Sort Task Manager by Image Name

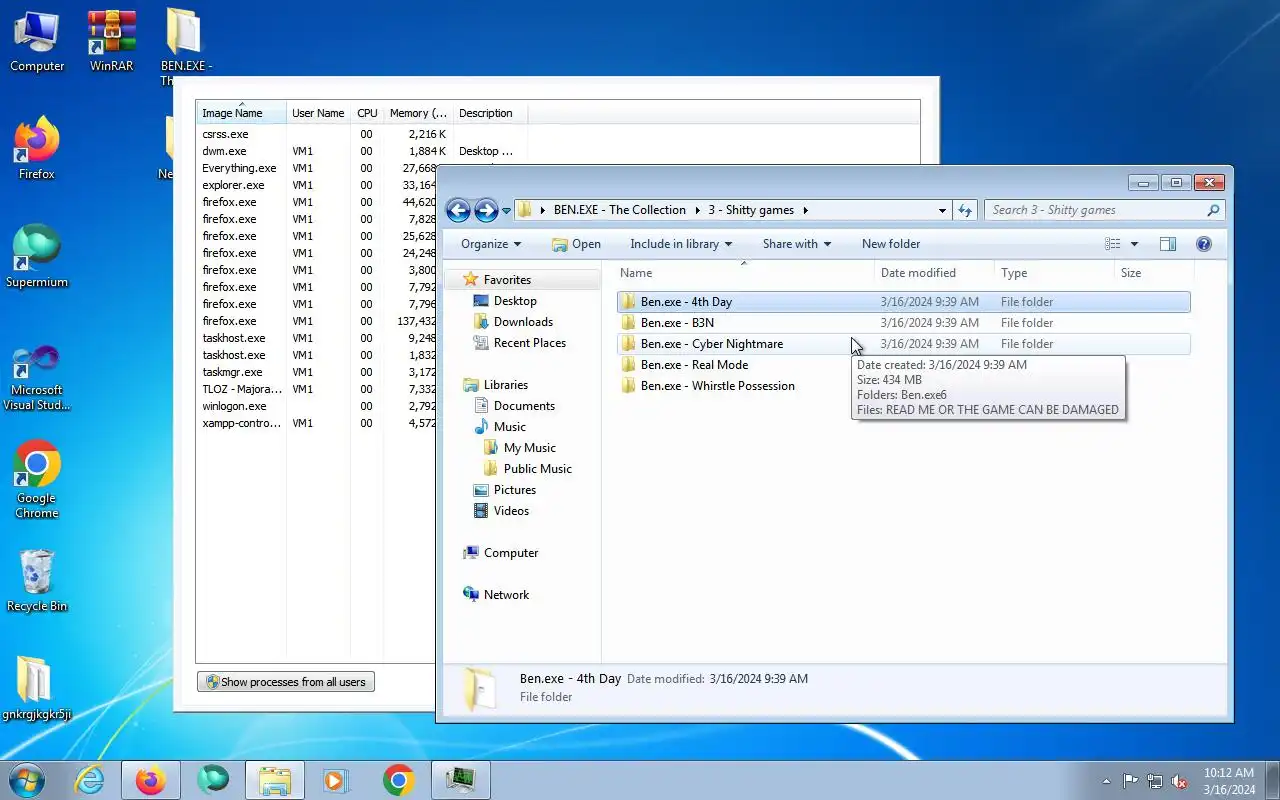tap(241, 113)
